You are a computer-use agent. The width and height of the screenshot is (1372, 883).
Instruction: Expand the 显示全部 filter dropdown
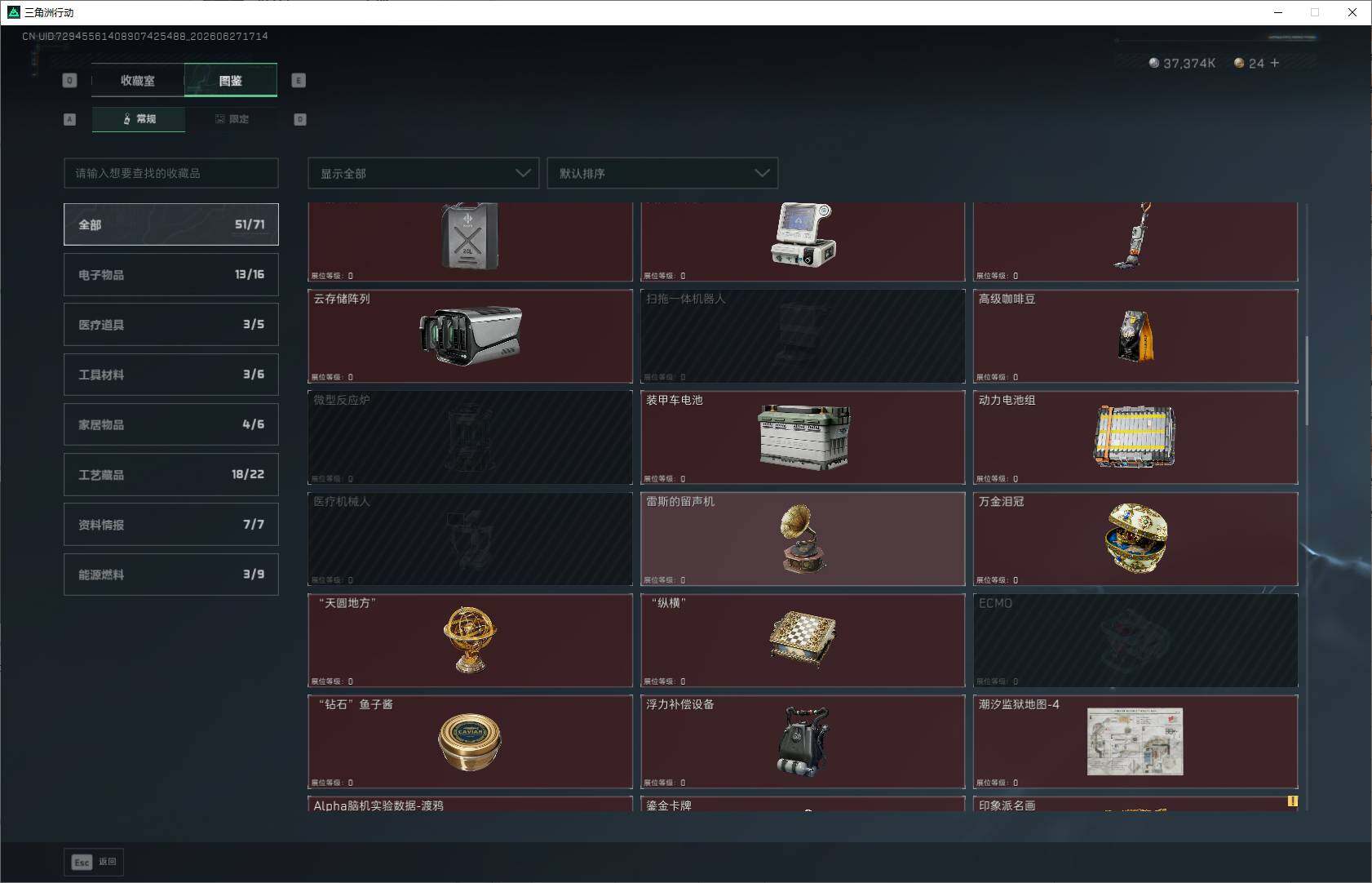(x=423, y=173)
